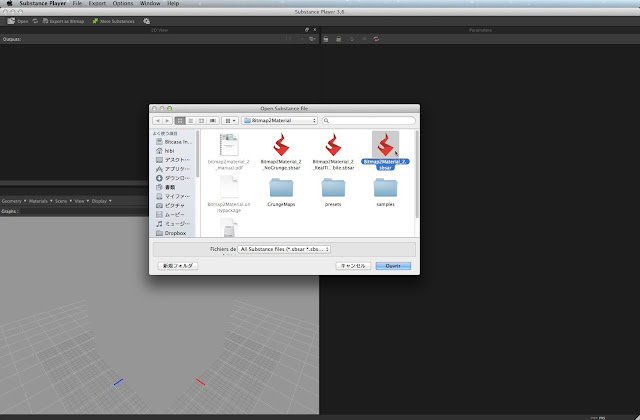Select Bitmap2Material_2_RealTi...bile.sbsar file icon

point(333,144)
